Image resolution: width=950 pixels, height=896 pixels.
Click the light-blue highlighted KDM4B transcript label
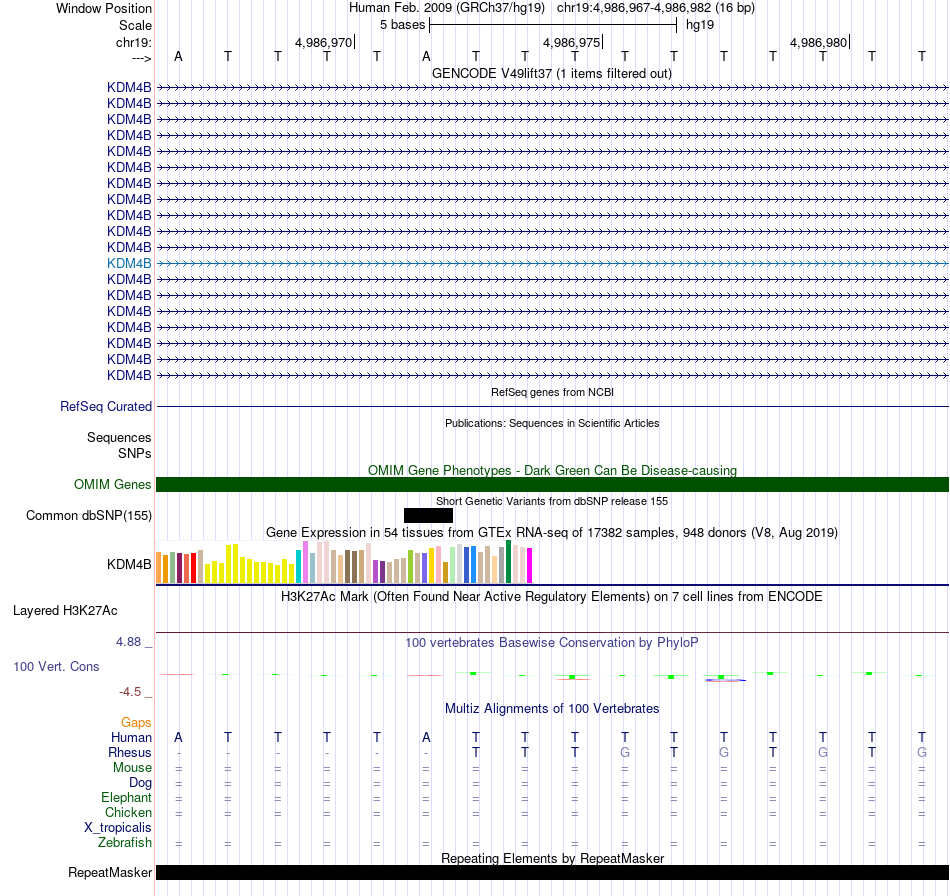click(x=129, y=264)
